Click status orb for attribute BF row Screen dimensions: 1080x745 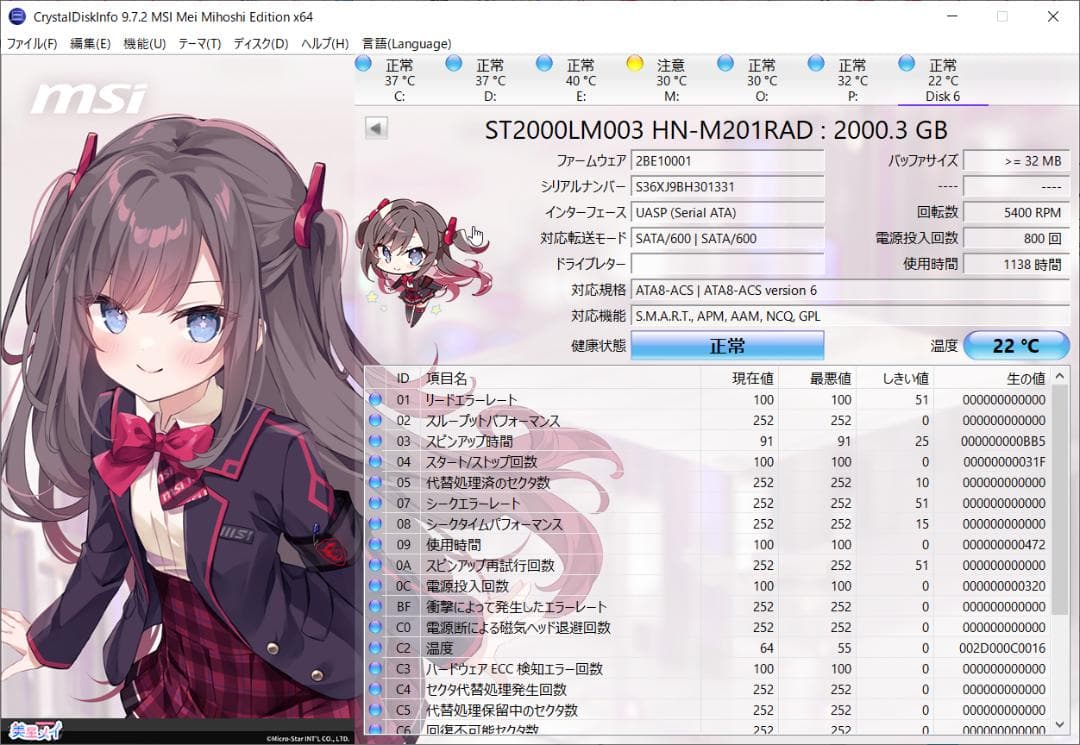click(375, 606)
